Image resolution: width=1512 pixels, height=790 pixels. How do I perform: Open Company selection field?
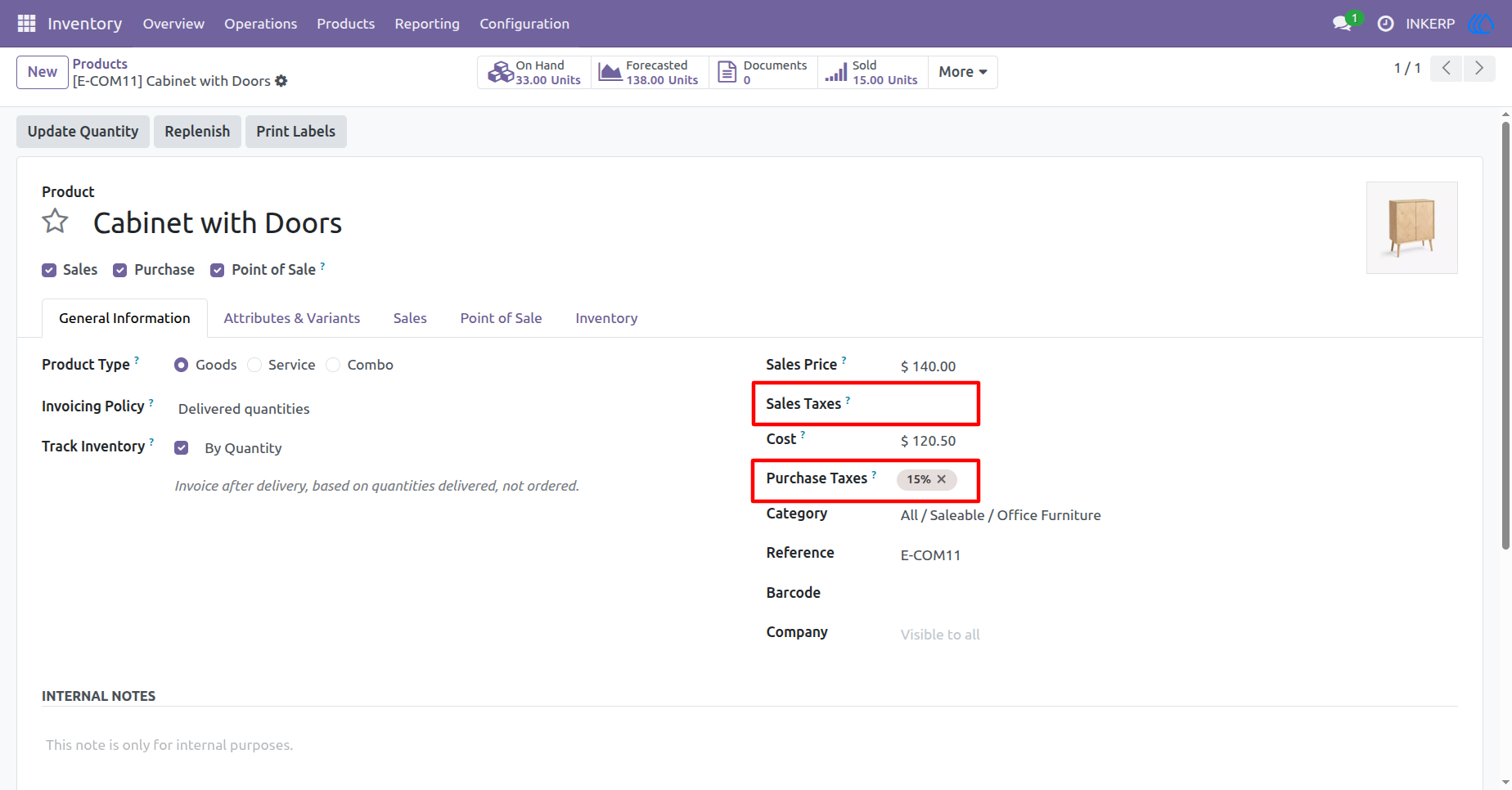coord(940,635)
